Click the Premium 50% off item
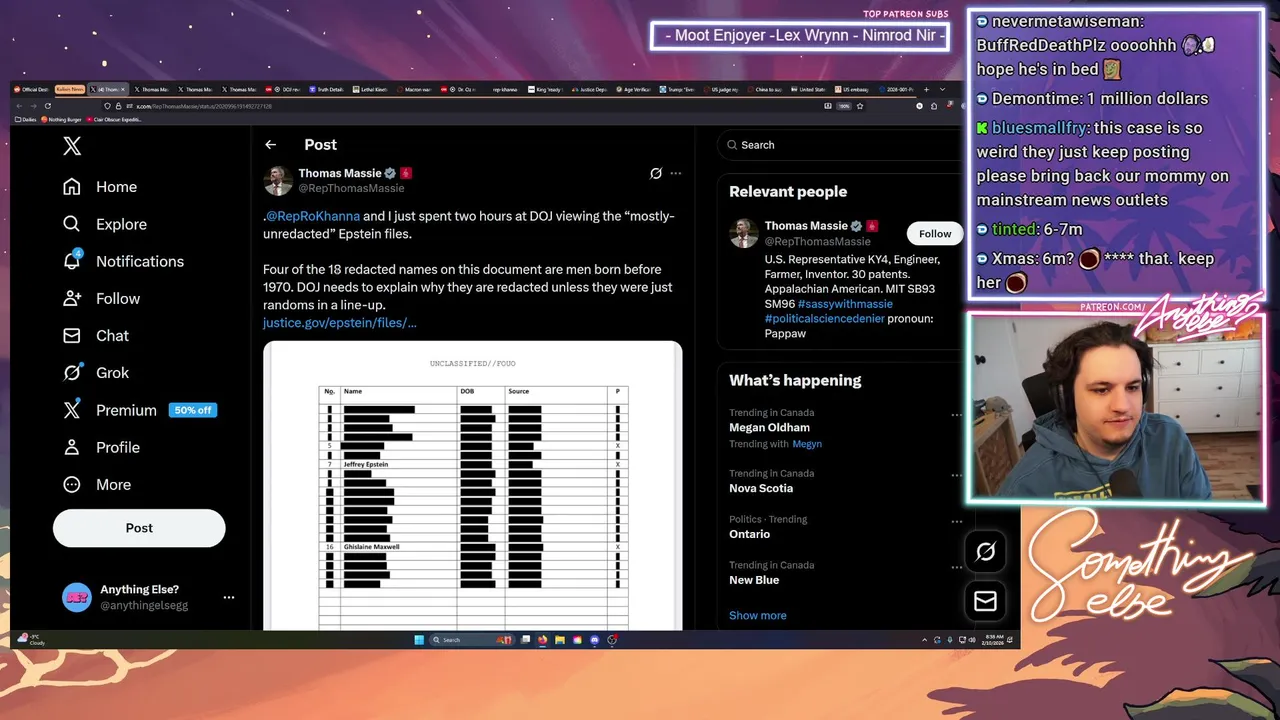 click(x=139, y=410)
